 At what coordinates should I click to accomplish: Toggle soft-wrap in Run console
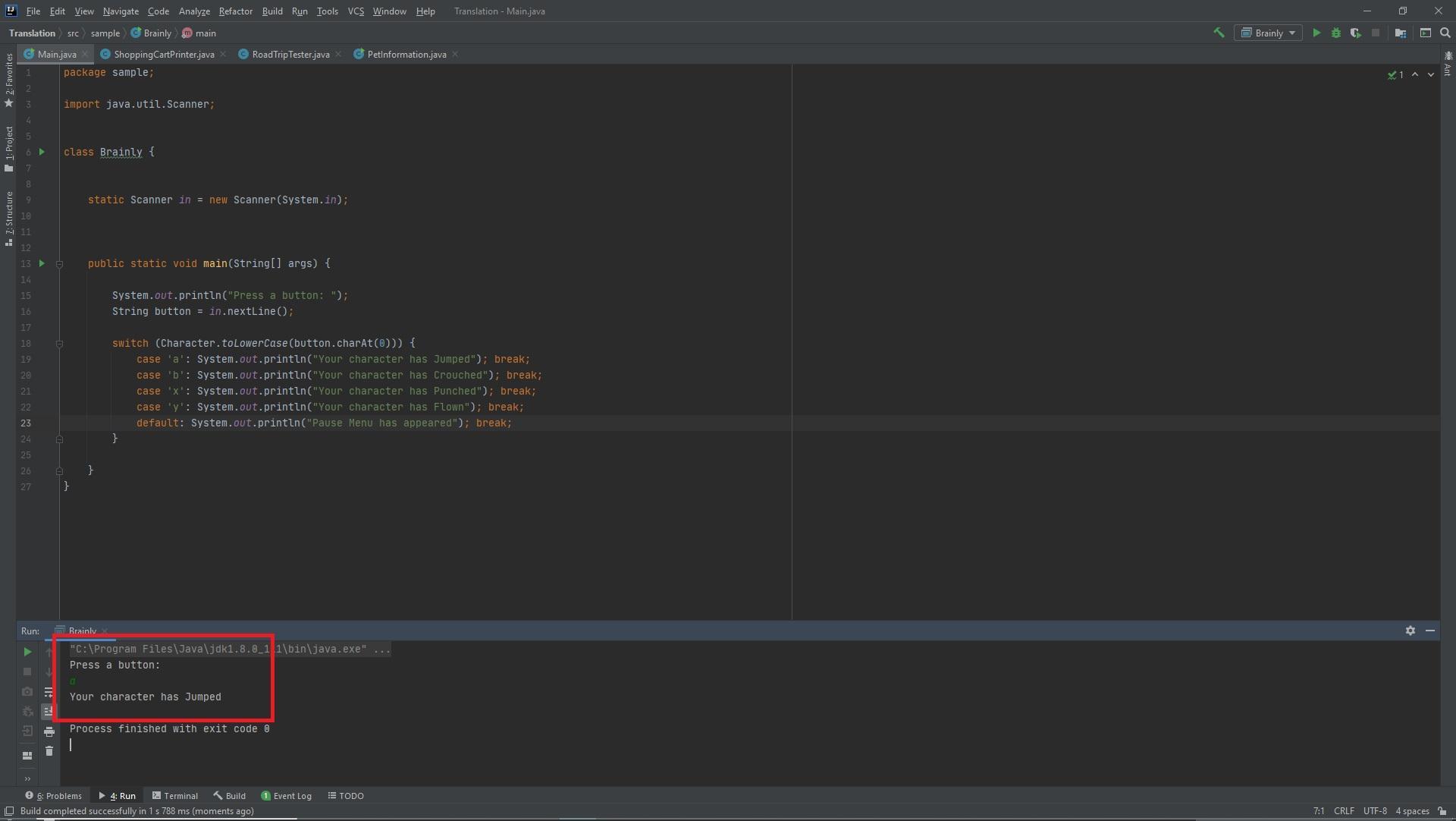[49, 692]
